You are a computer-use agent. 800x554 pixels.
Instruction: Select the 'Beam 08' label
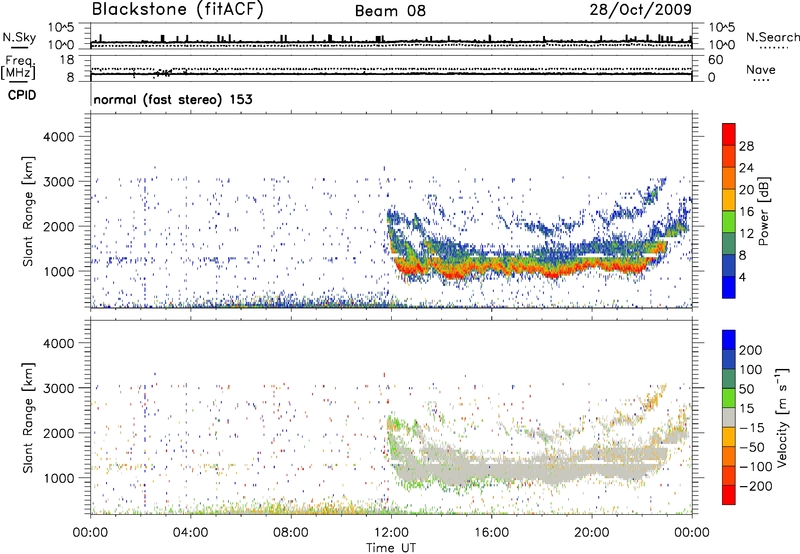(390, 11)
